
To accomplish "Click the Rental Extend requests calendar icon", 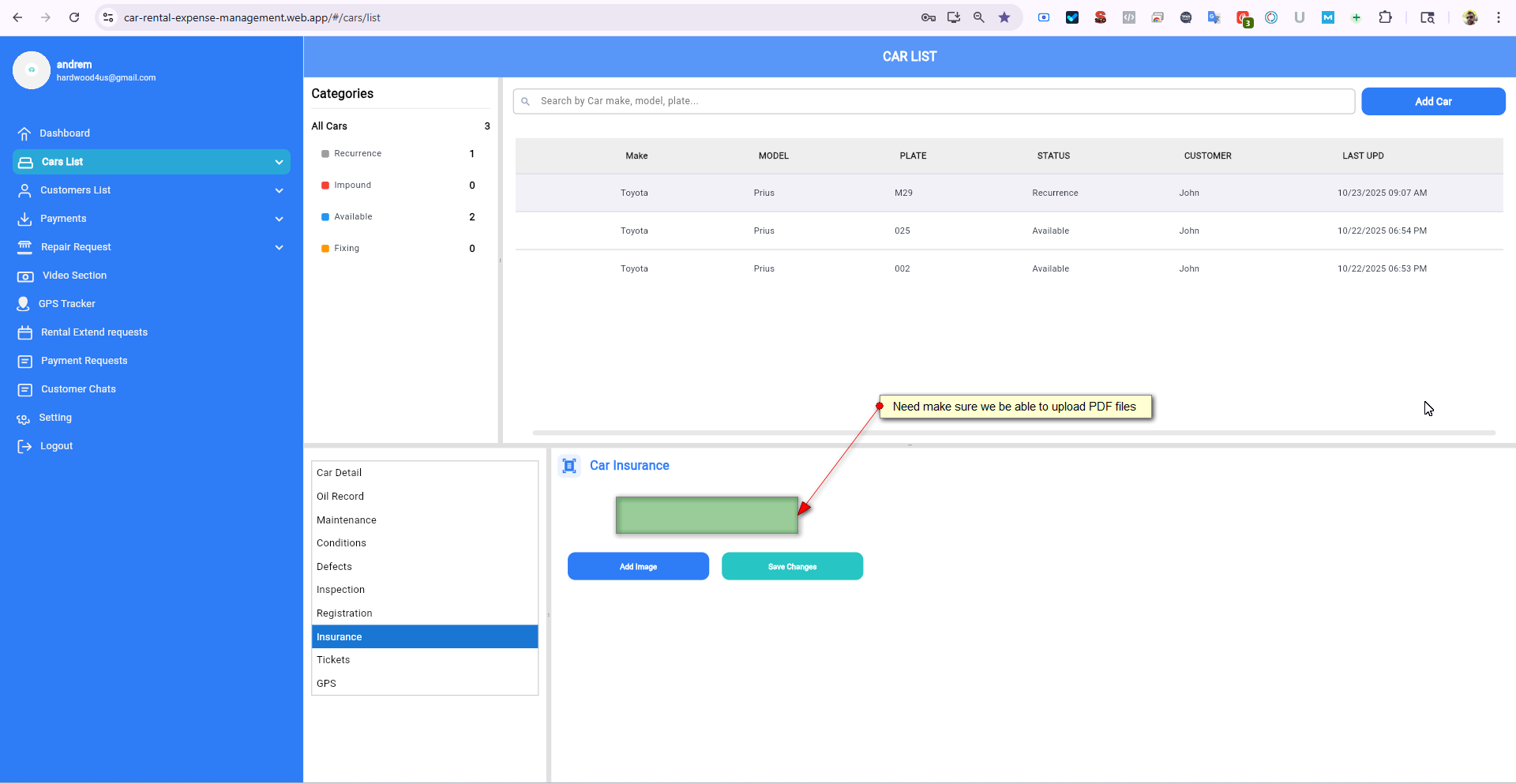I will coord(24,332).
